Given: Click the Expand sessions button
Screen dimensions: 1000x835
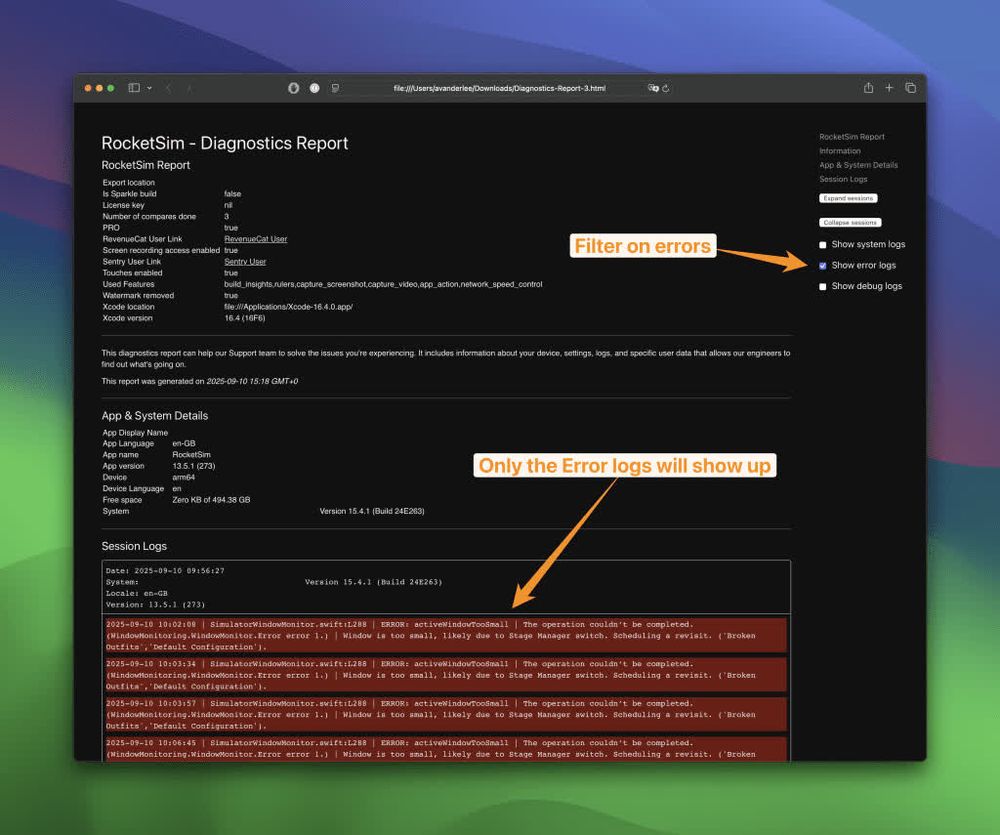Looking at the screenshot, I should (x=848, y=198).
